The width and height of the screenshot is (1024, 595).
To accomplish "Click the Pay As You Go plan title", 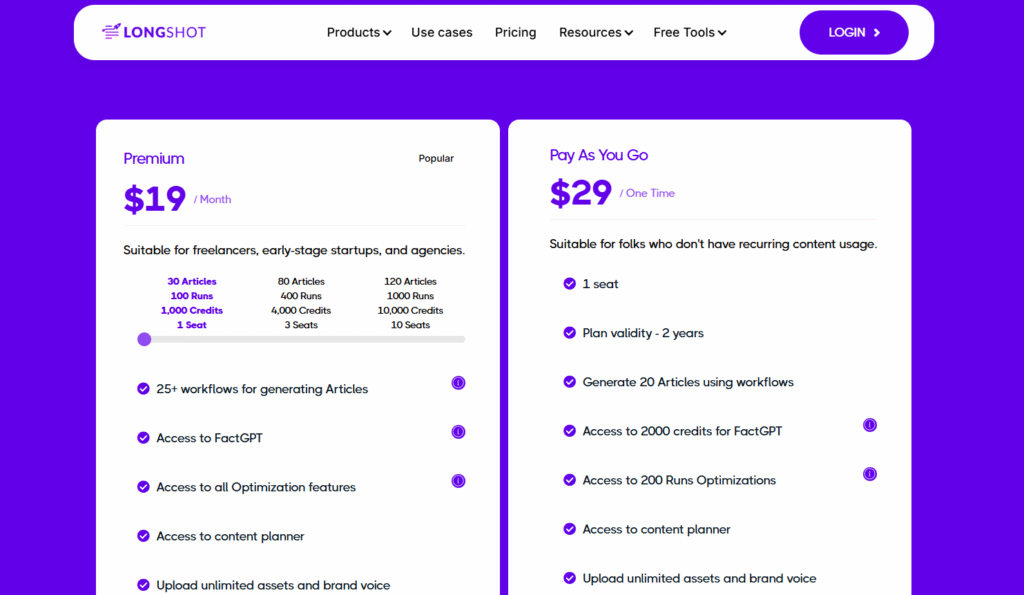I will (599, 155).
